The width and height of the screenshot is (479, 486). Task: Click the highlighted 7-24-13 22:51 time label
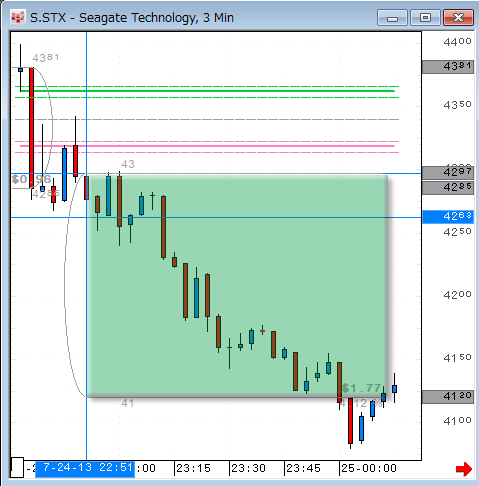click(x=85, y=469)
